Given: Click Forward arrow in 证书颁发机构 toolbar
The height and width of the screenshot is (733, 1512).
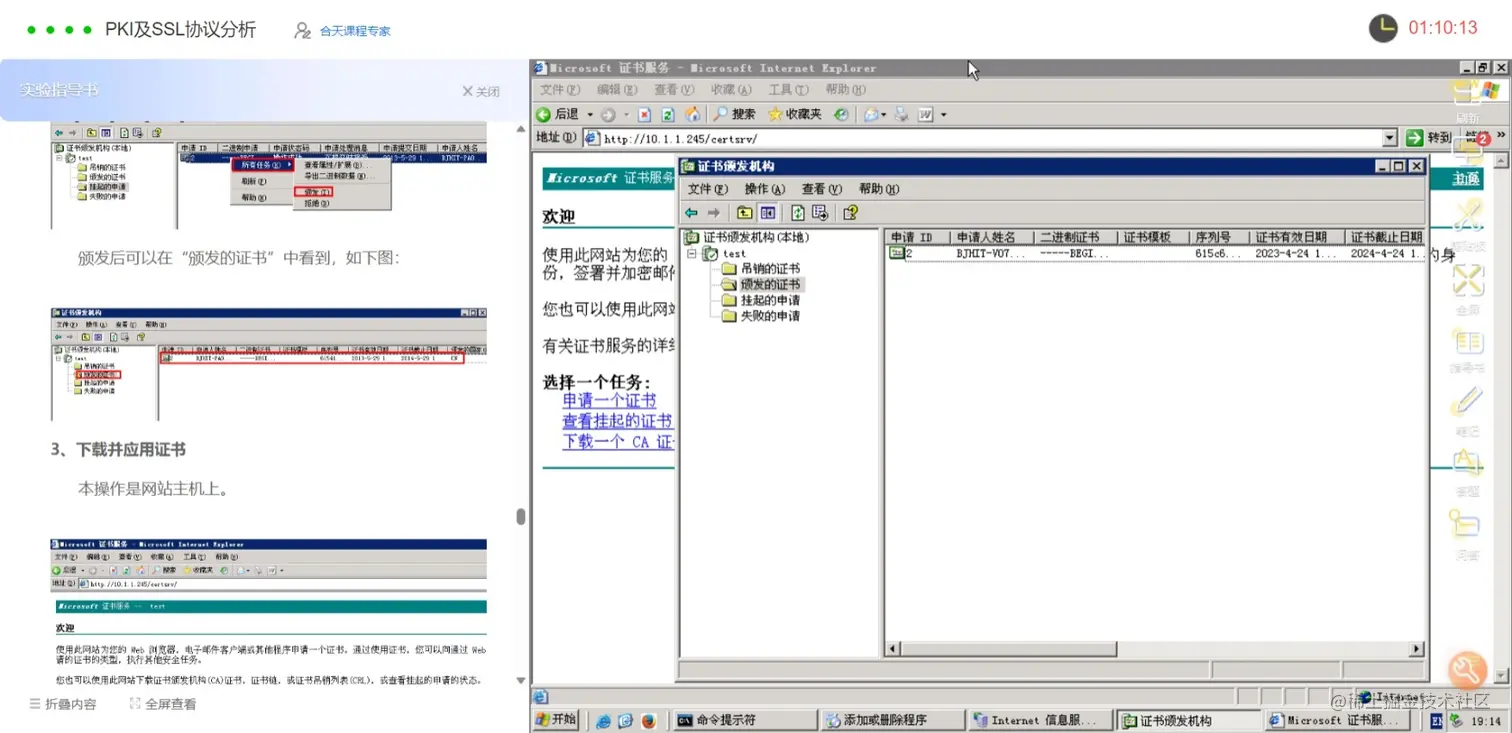Looking at the screenshot, I should pyautogui.click(x=713, y=212).
